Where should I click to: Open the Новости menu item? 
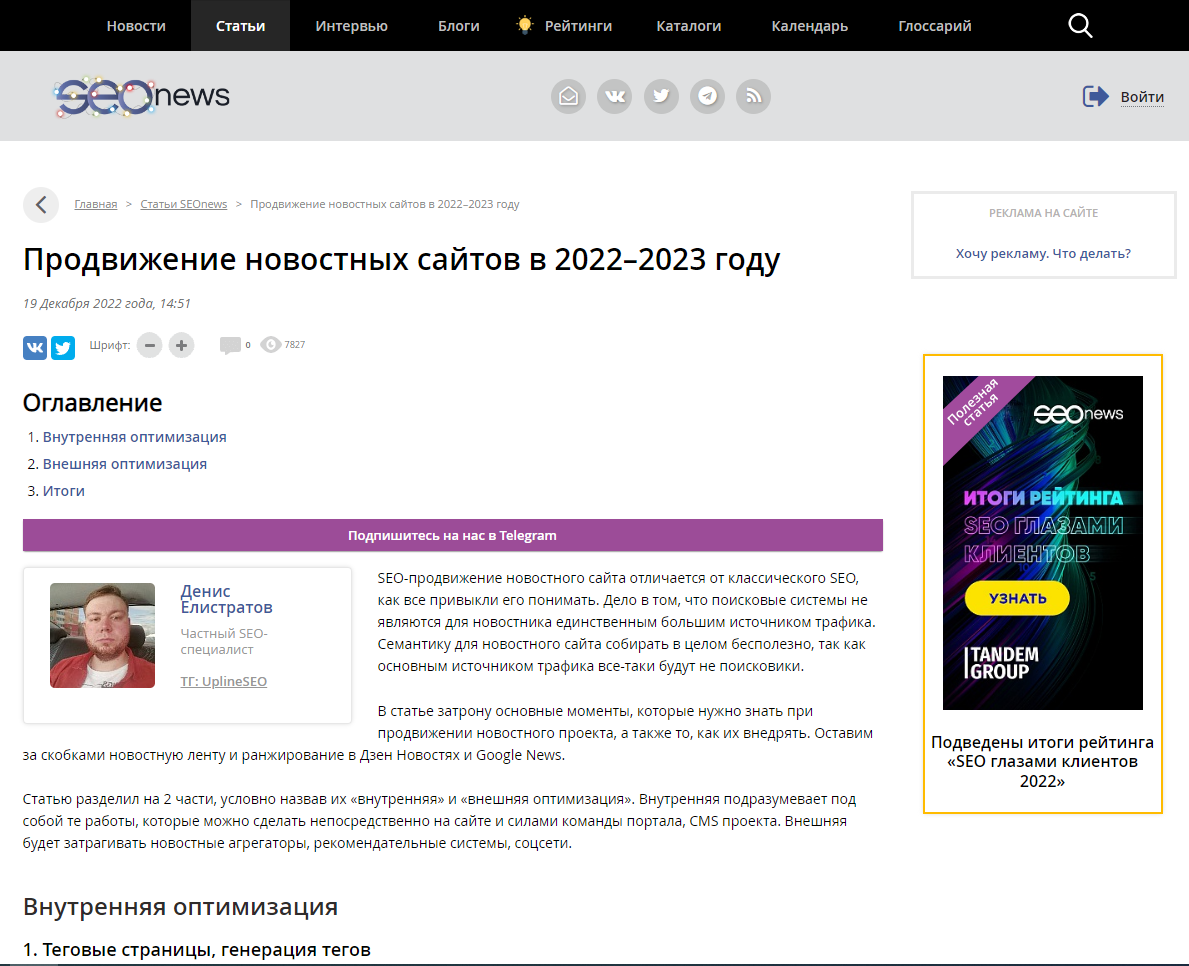point(136,26)
